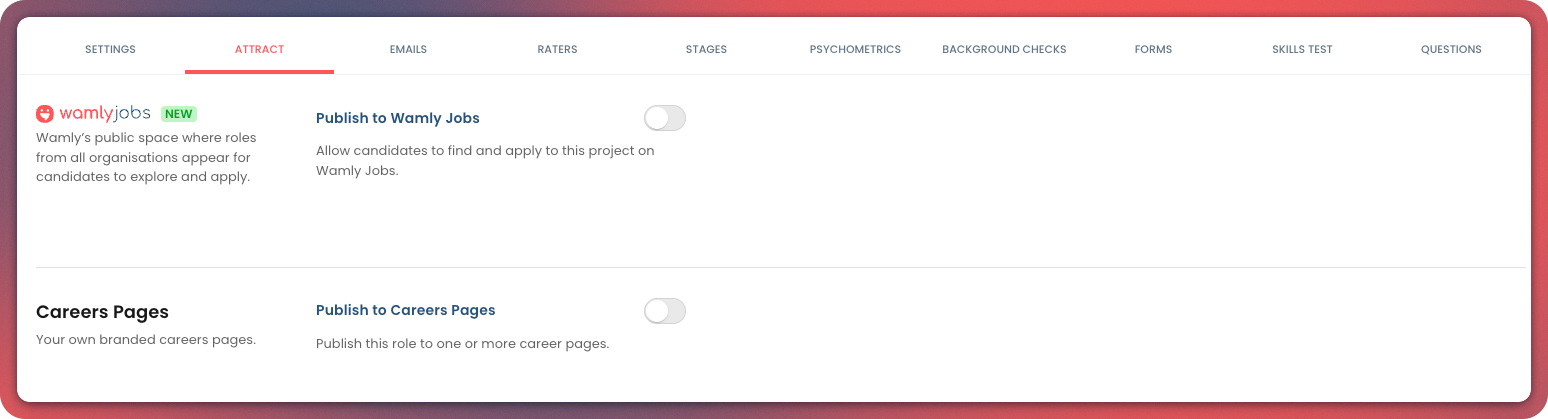Image resolution: width=1548 pixels, height=419 pixels.
Task: Enable the Publish to Wamly Jobs toggle
Action: [x=665, y=118]
